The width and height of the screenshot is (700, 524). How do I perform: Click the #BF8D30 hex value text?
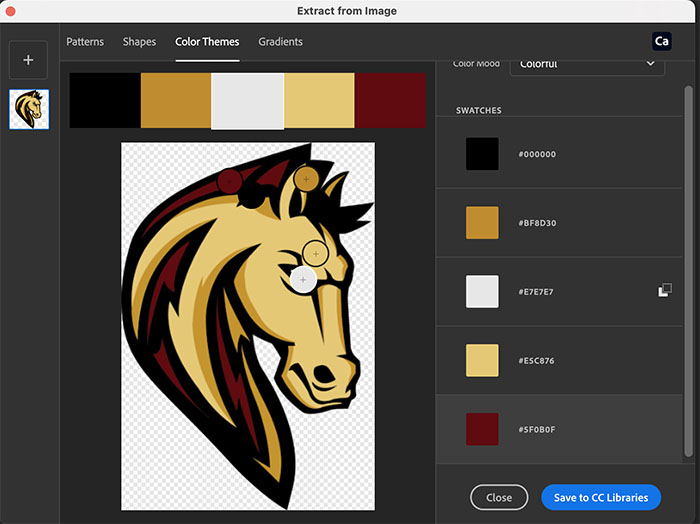[x=537, y=223]
